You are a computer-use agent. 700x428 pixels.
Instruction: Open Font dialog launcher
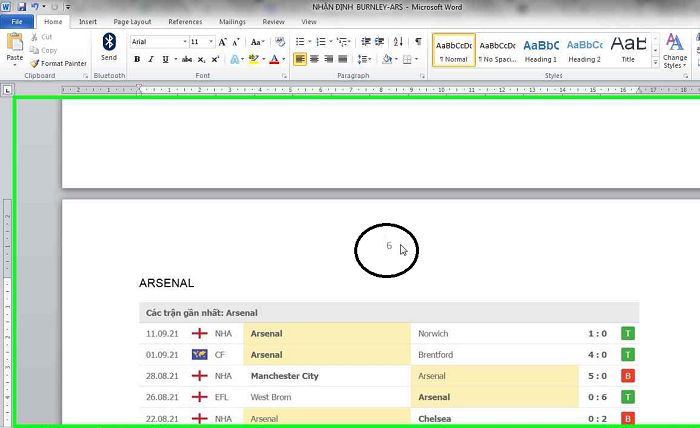(284, 76)
